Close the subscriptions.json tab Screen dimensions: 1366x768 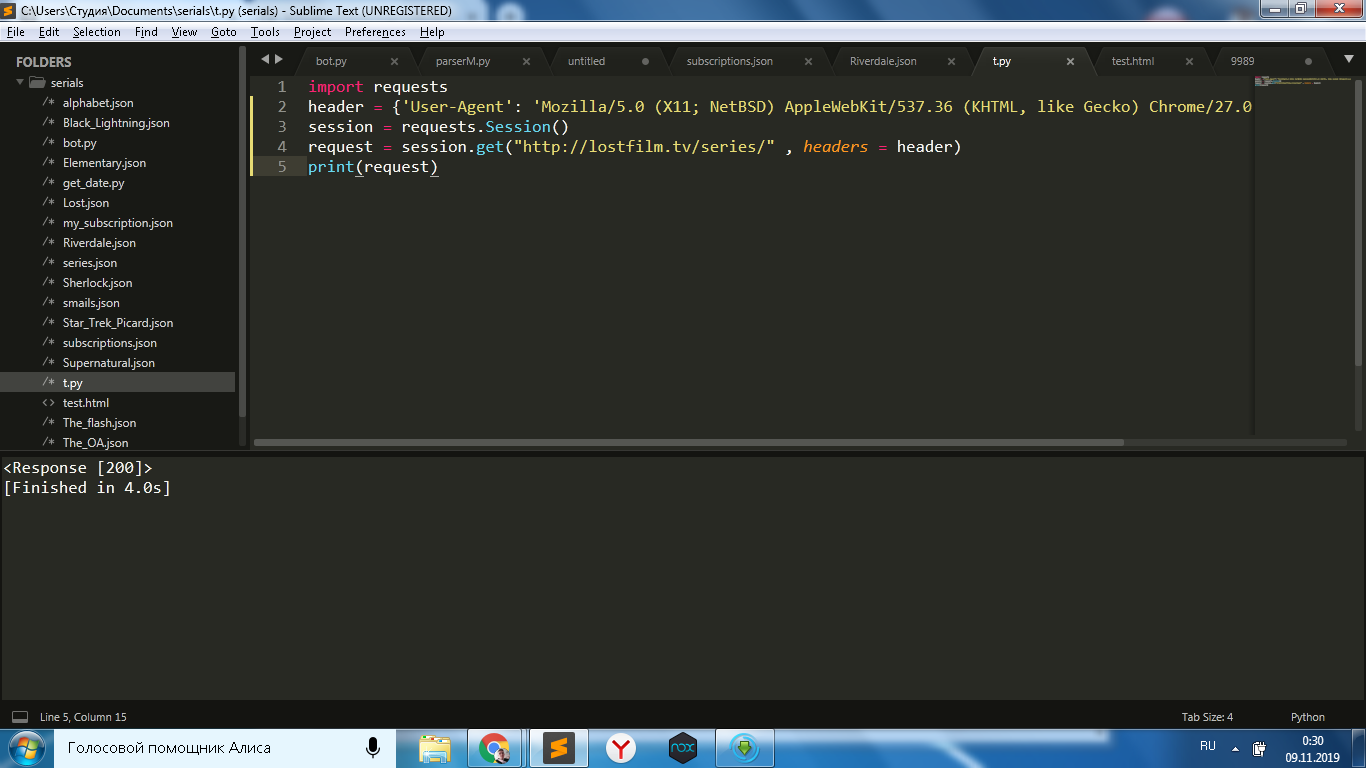807,61
